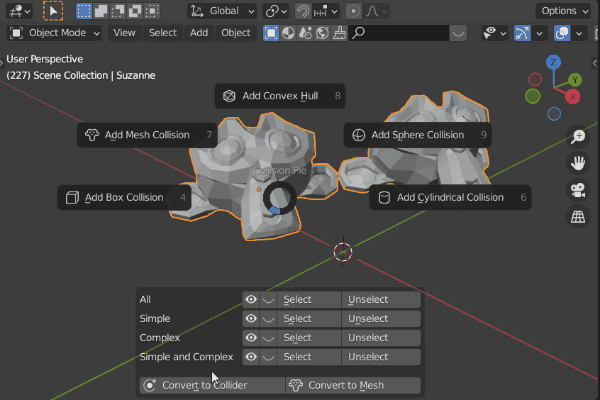Click the red X axis on gizmo
Viewport: 600px width, 400px height.
[x=572, y=96]
